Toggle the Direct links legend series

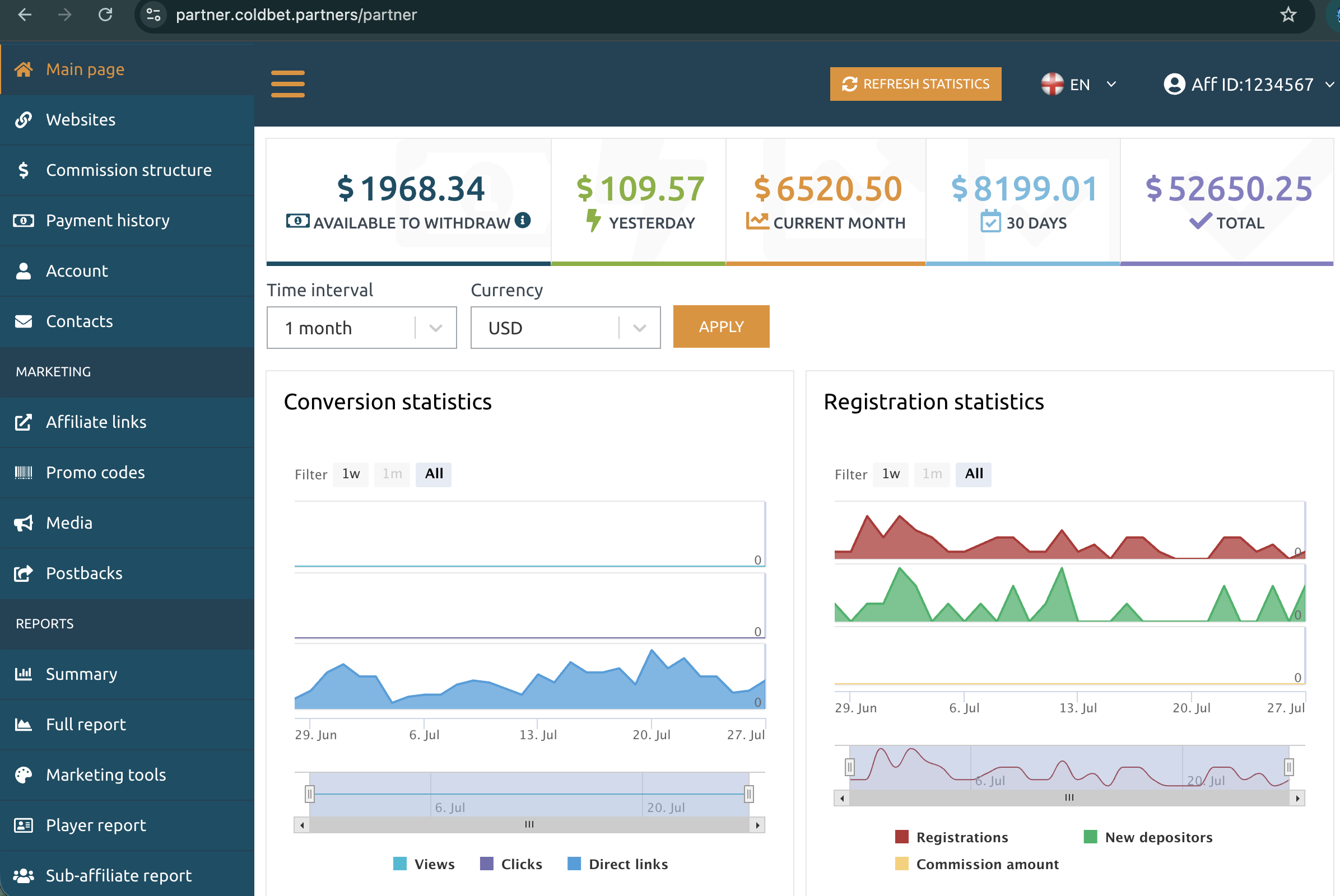point(617,864)
